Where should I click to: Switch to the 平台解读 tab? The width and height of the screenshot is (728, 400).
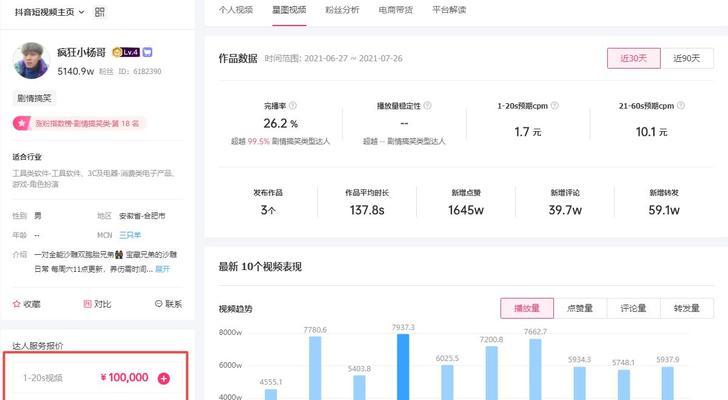point(449,10)
